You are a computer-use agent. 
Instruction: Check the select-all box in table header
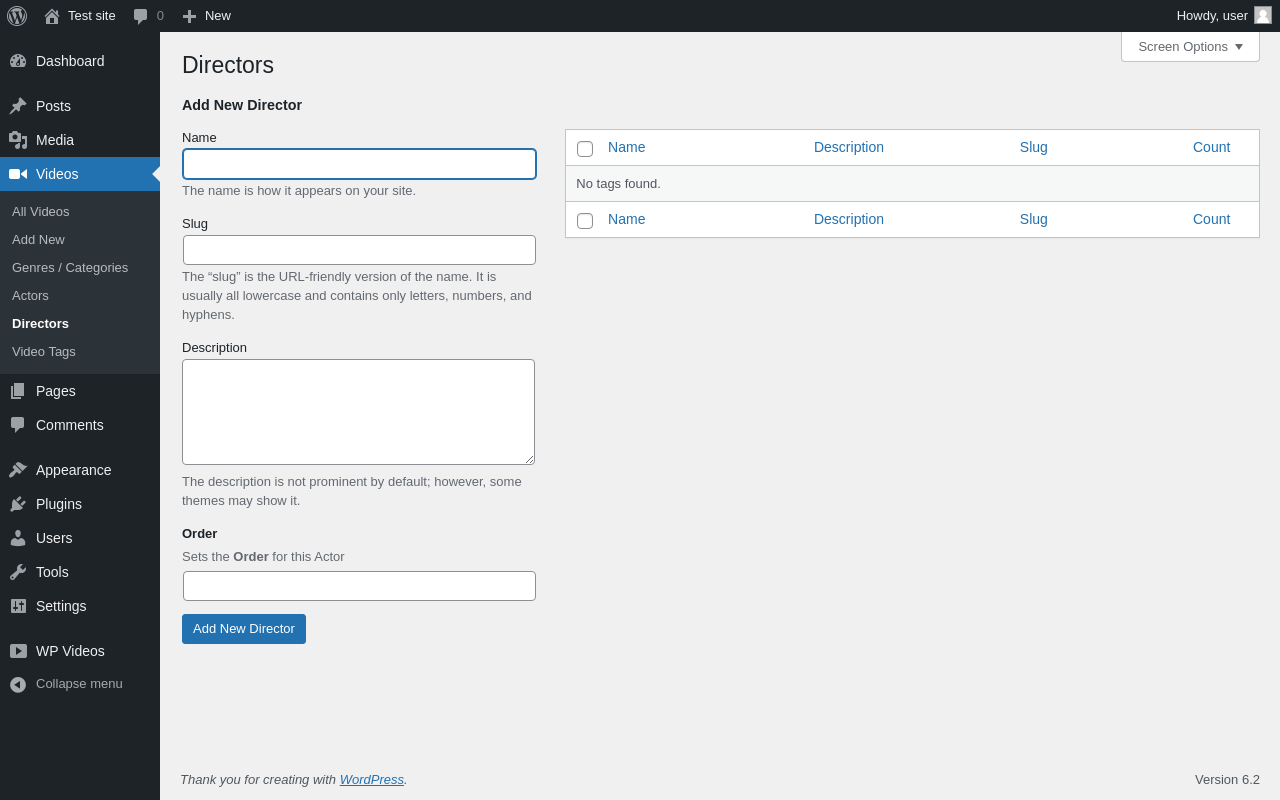[x=585, y=148]
